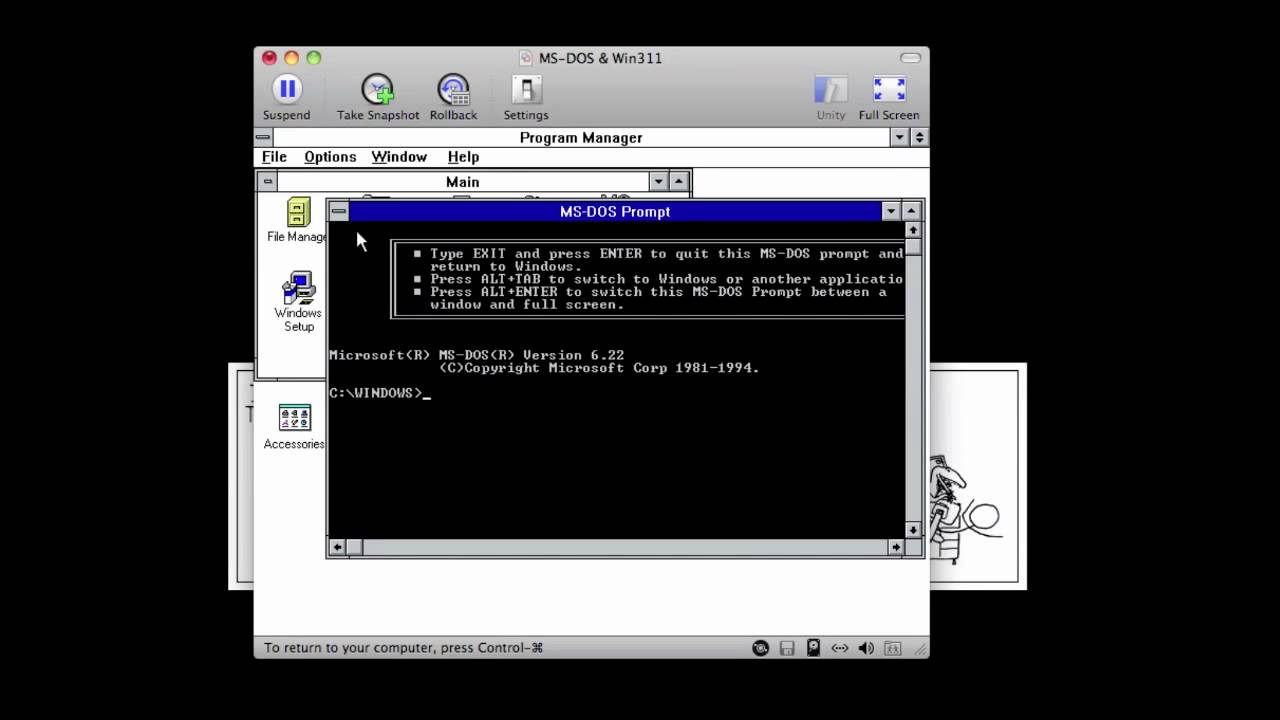Click the vertical scrollbar thumb in MS-DOS Prompt
The image size is (1280, 720).
913,246
